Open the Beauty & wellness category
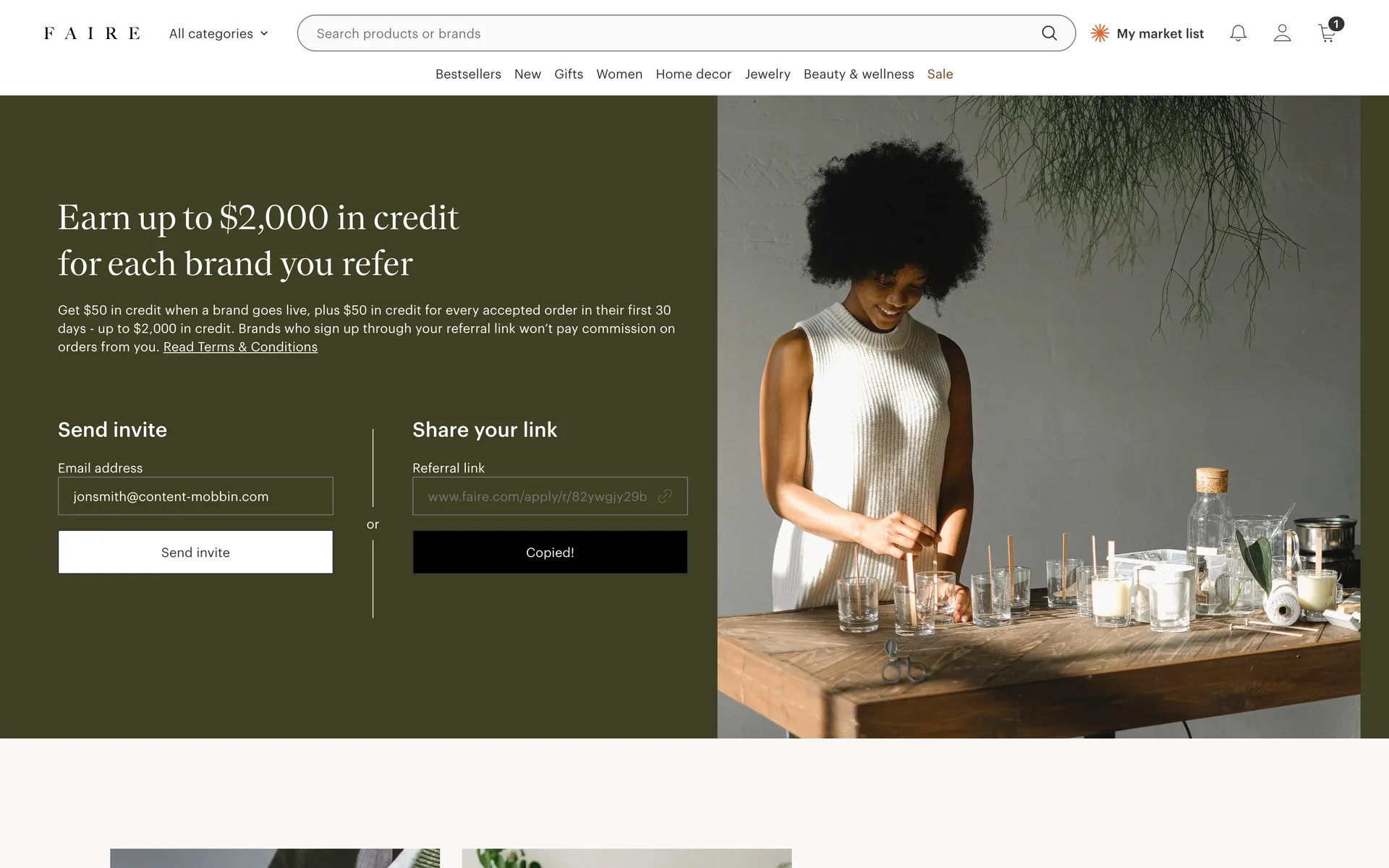Viewport: 1389px width, 868px height. (x=859, y=74)
